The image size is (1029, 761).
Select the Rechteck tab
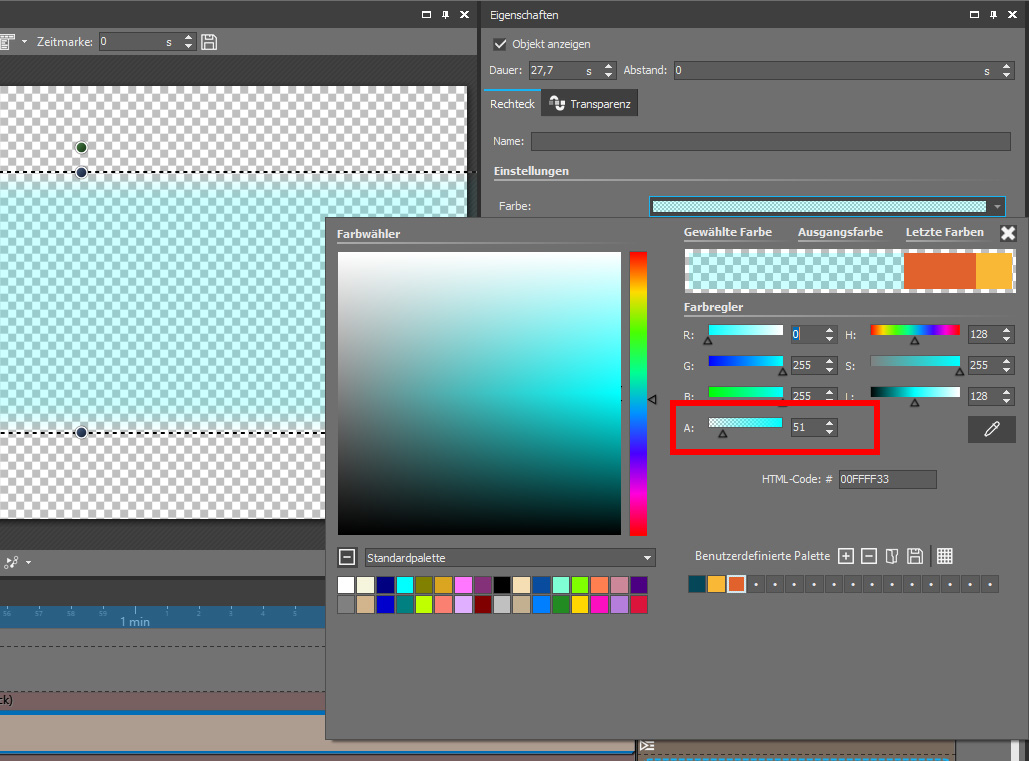click(x=512, y=104)
